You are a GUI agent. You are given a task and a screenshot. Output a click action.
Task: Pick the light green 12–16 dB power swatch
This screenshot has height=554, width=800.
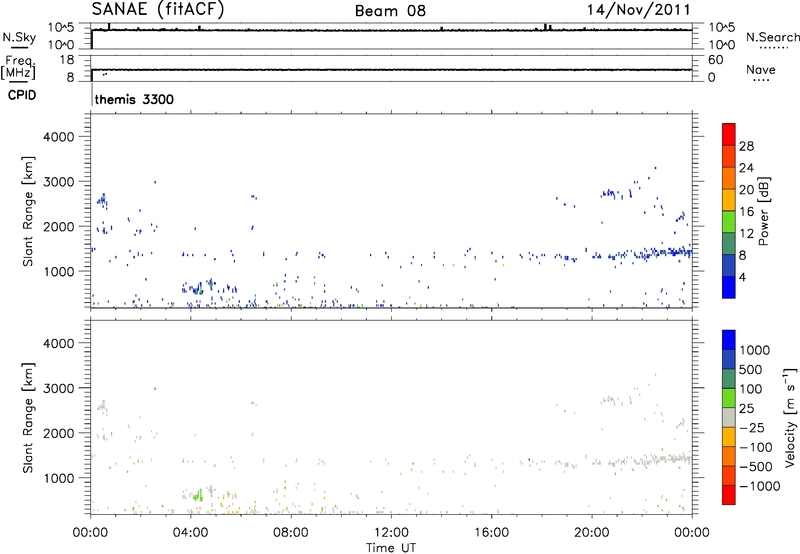point(729,222)
